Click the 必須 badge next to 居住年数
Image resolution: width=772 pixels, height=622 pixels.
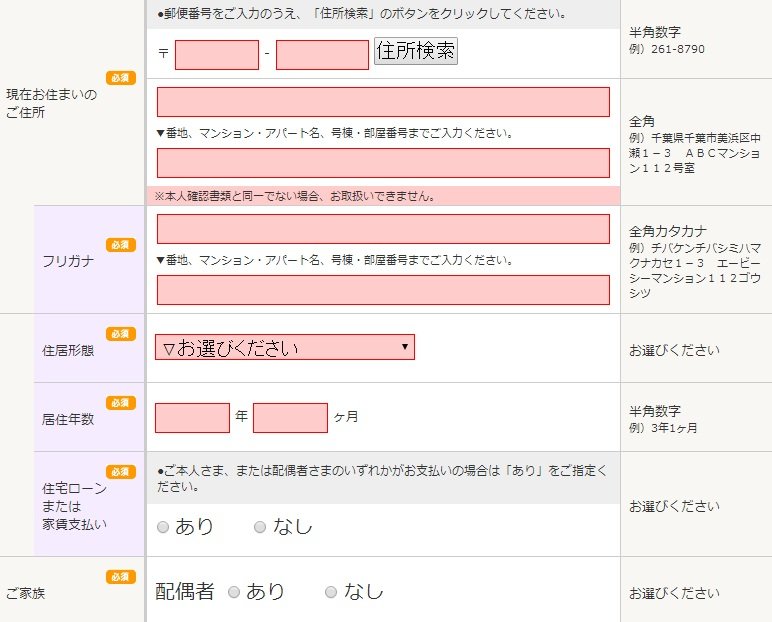point(121,403)
